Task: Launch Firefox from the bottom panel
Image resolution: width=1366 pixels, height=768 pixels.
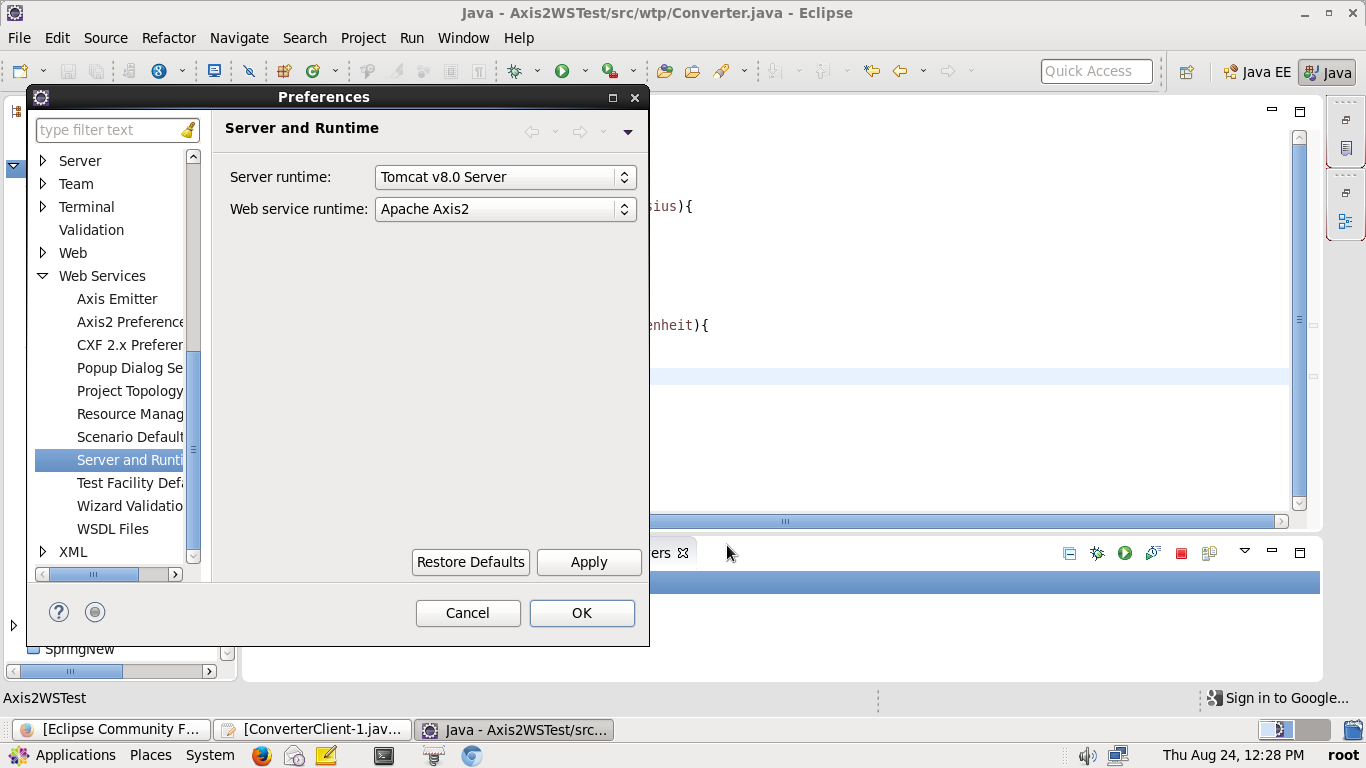Action: [x=262, y=756]
